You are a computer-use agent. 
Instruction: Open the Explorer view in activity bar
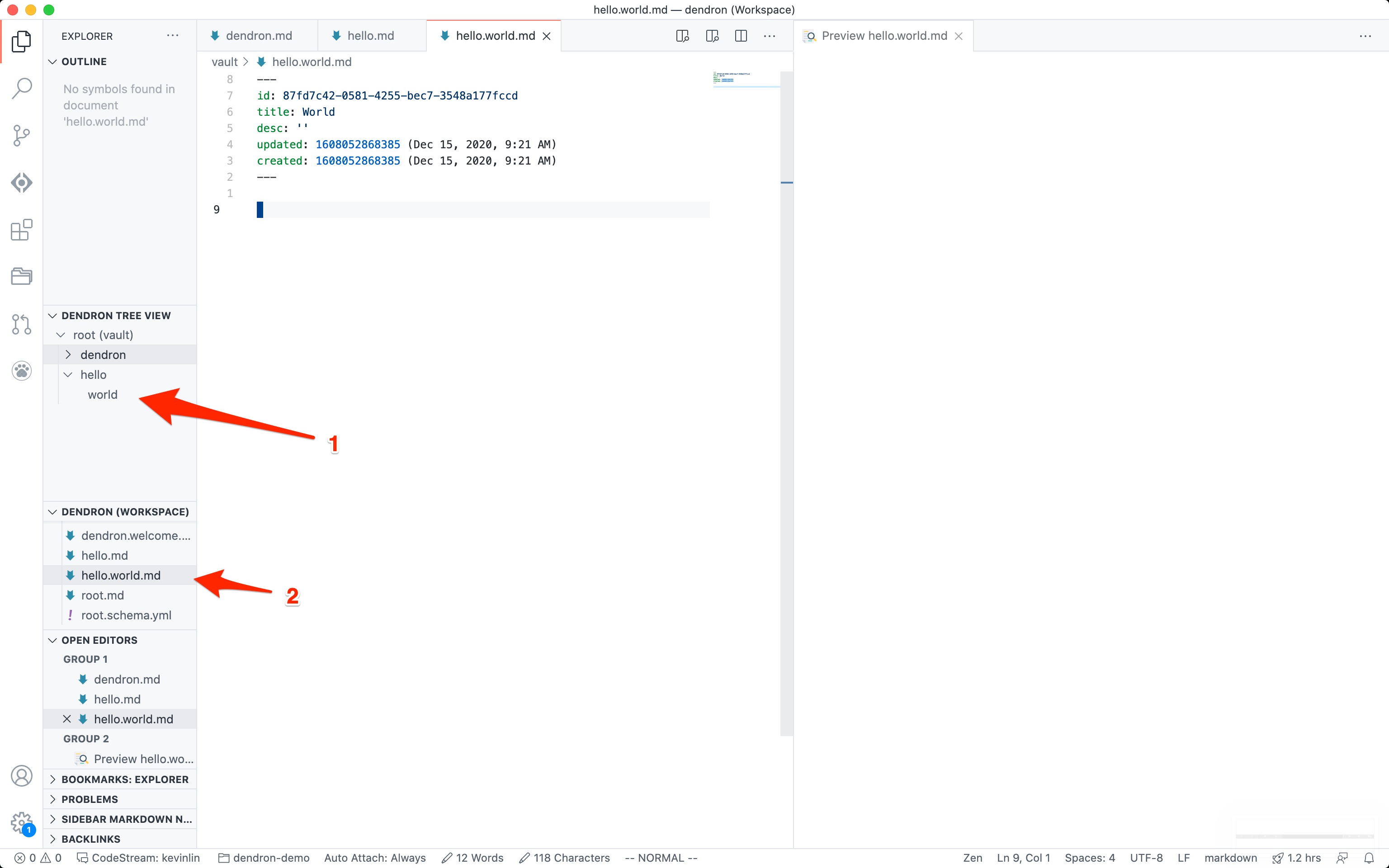click(x=21, y=41)
